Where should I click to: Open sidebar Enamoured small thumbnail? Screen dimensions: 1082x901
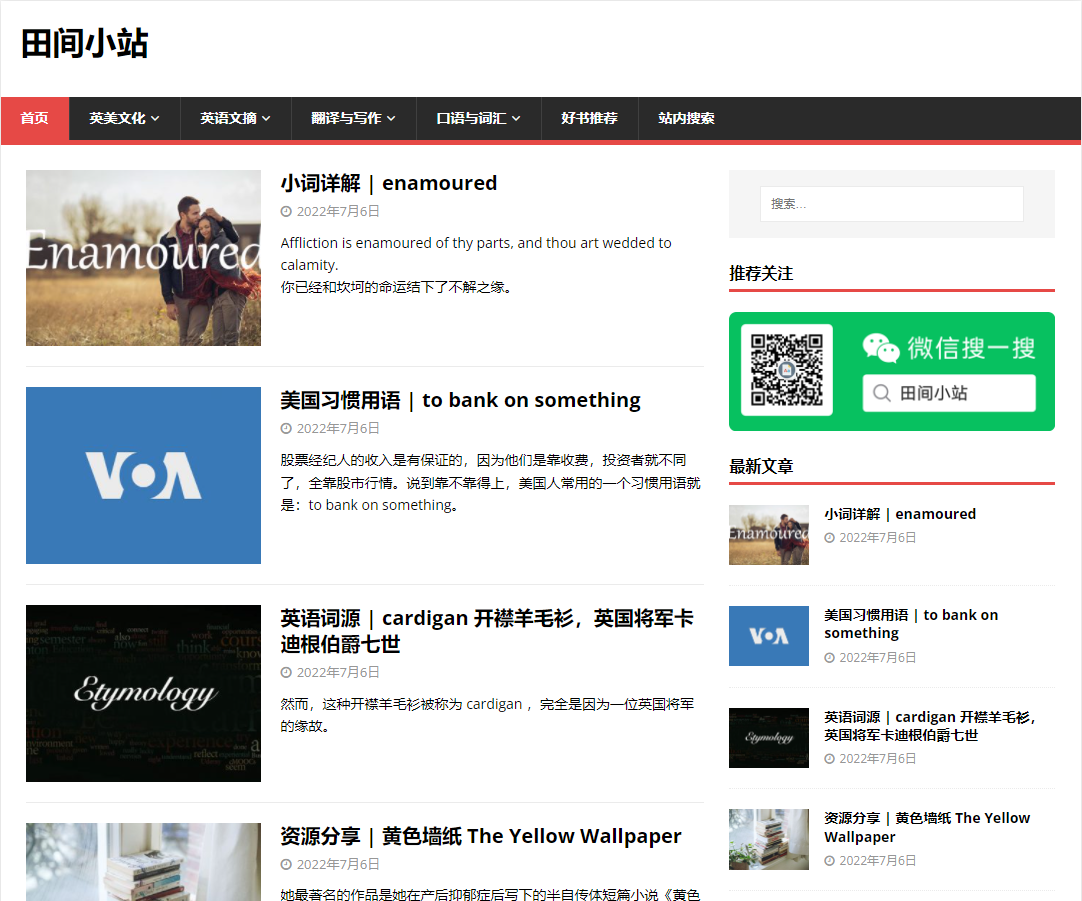pos(769,535)
